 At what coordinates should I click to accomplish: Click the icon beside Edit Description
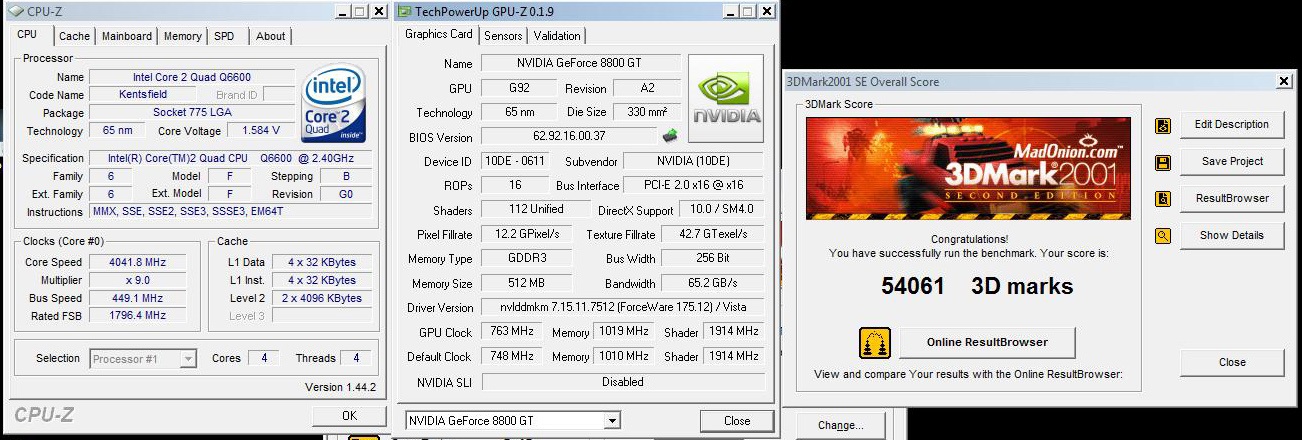coord(1163,125)
